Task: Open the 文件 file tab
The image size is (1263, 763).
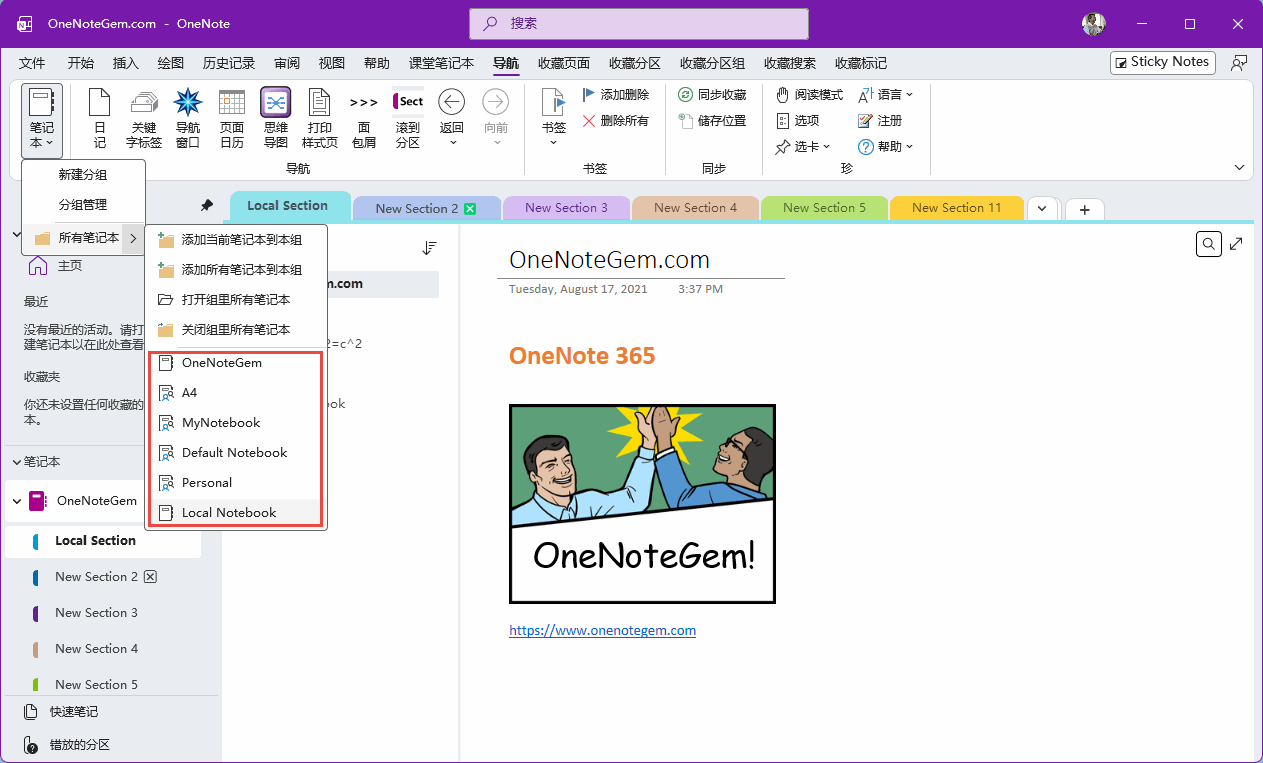Action: [32, 63]
